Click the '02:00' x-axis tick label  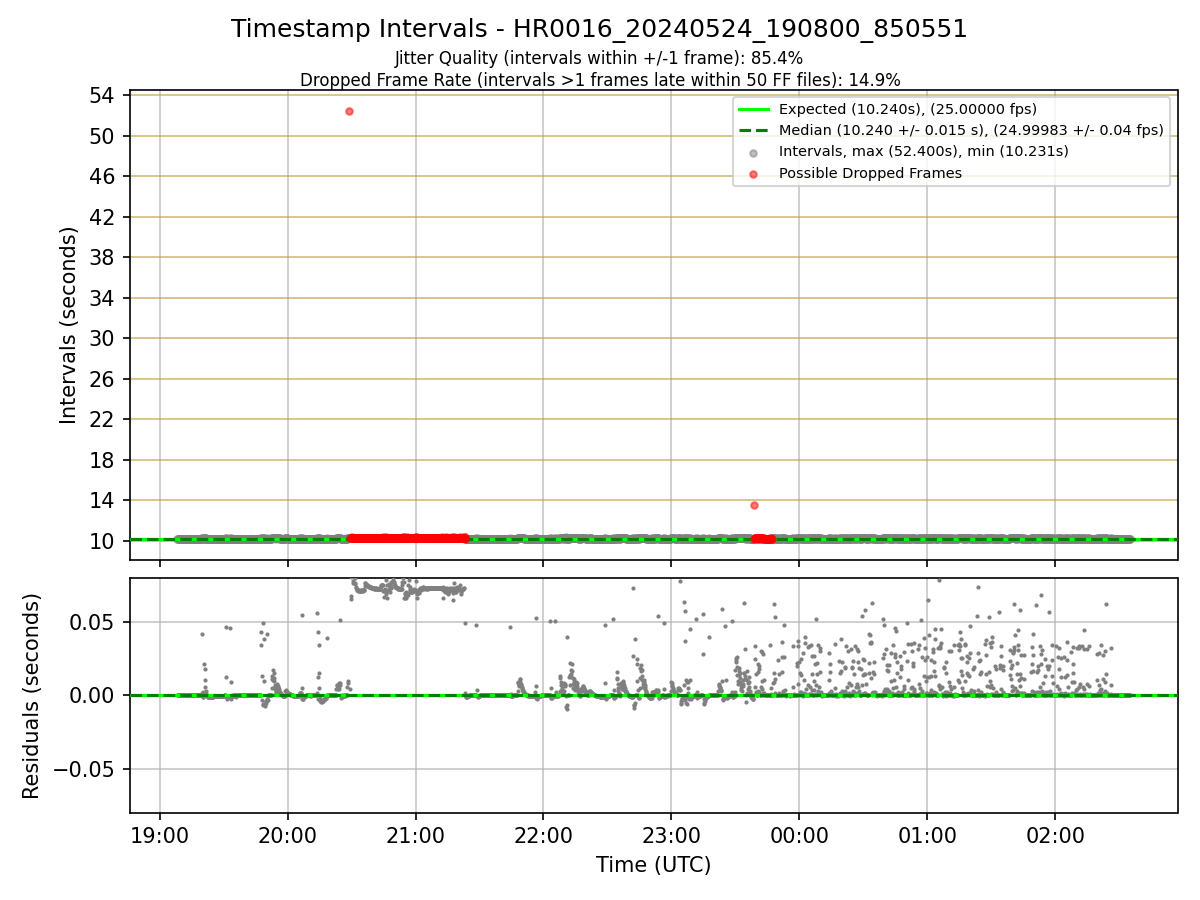(1055, 834)
